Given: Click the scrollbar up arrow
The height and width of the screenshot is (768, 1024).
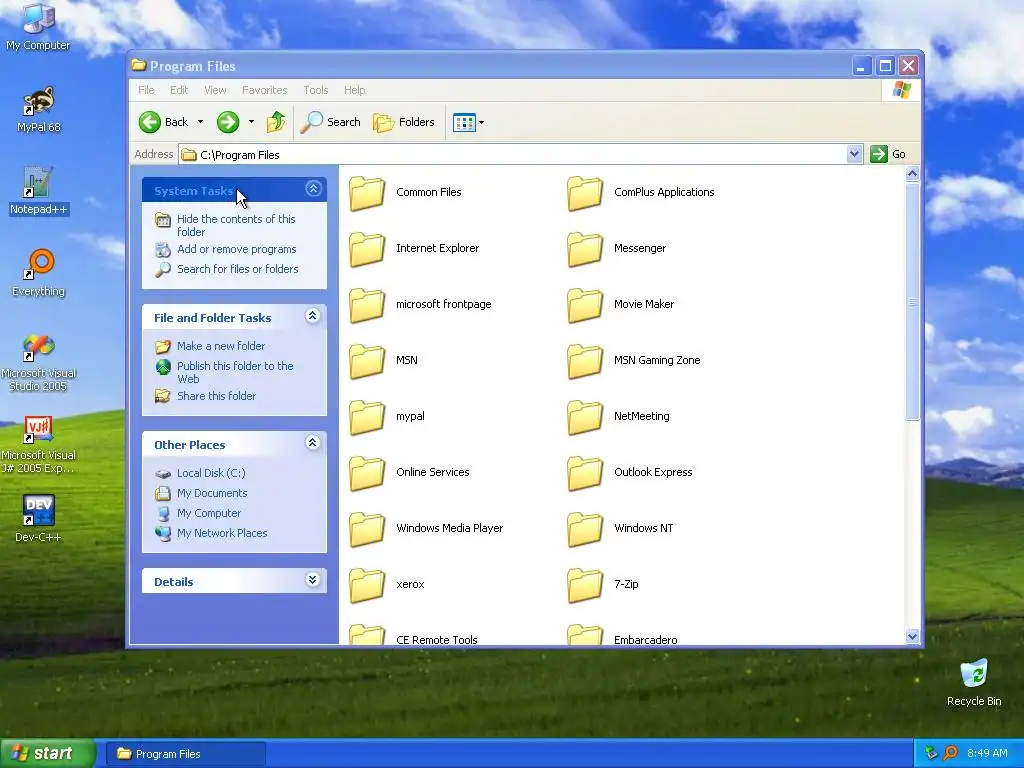Looking at the screenshot, I should pos(912,174).
